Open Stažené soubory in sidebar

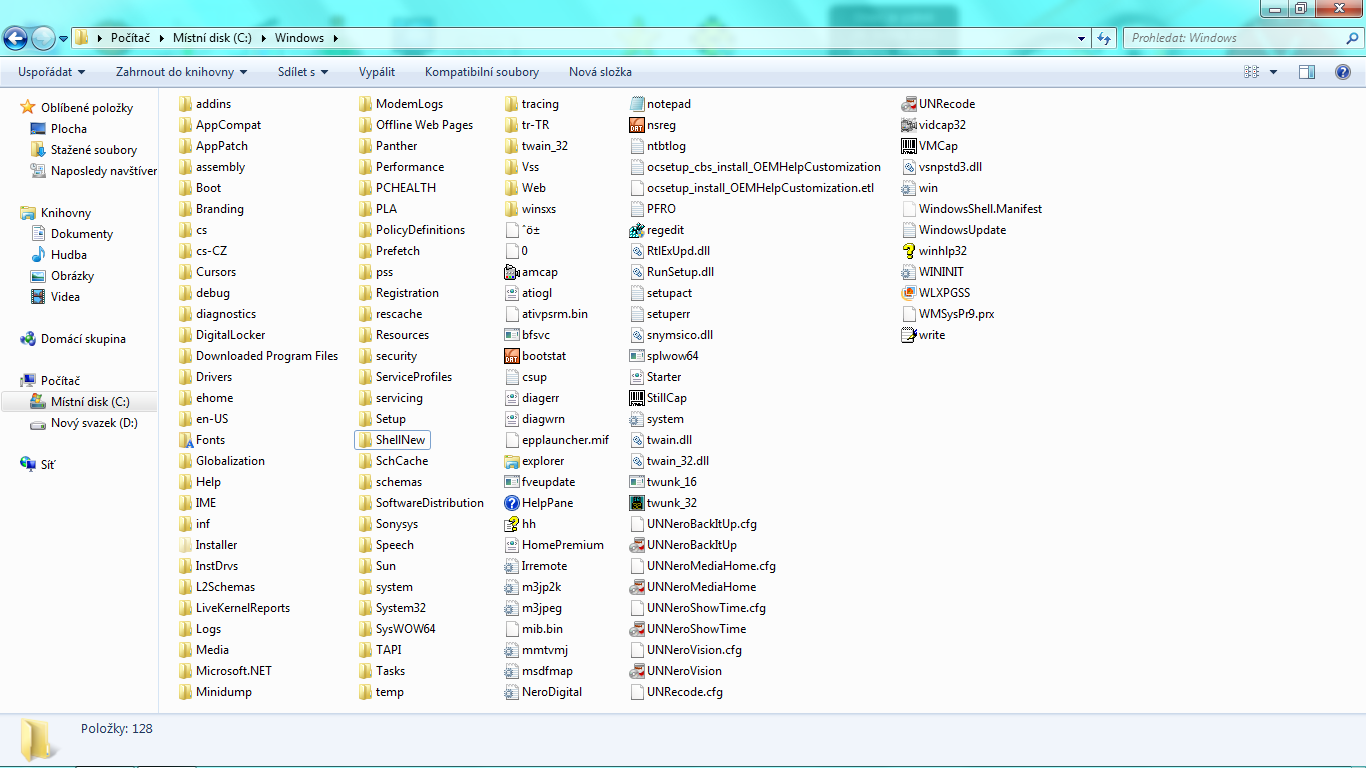94,150
